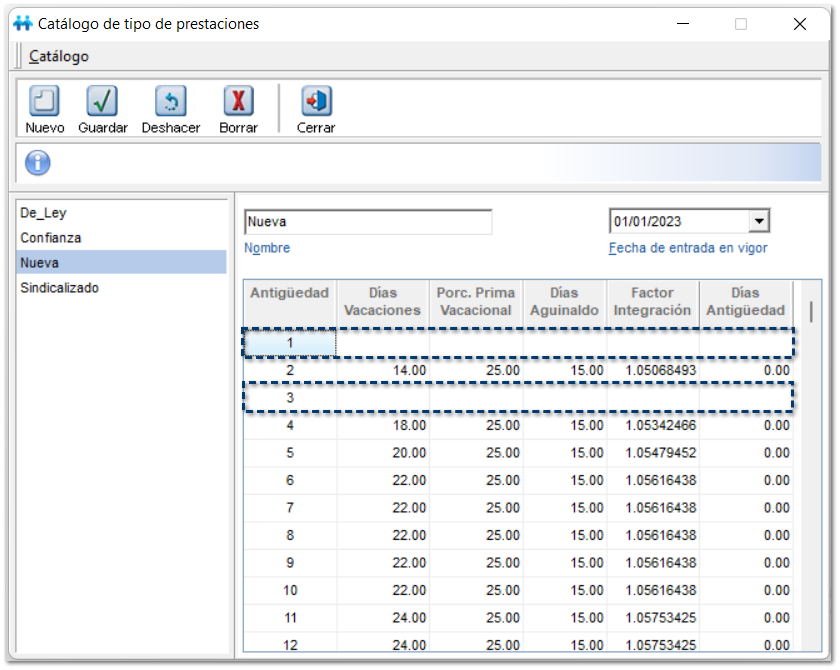Click the Factor Integración column header

[652, 302]
